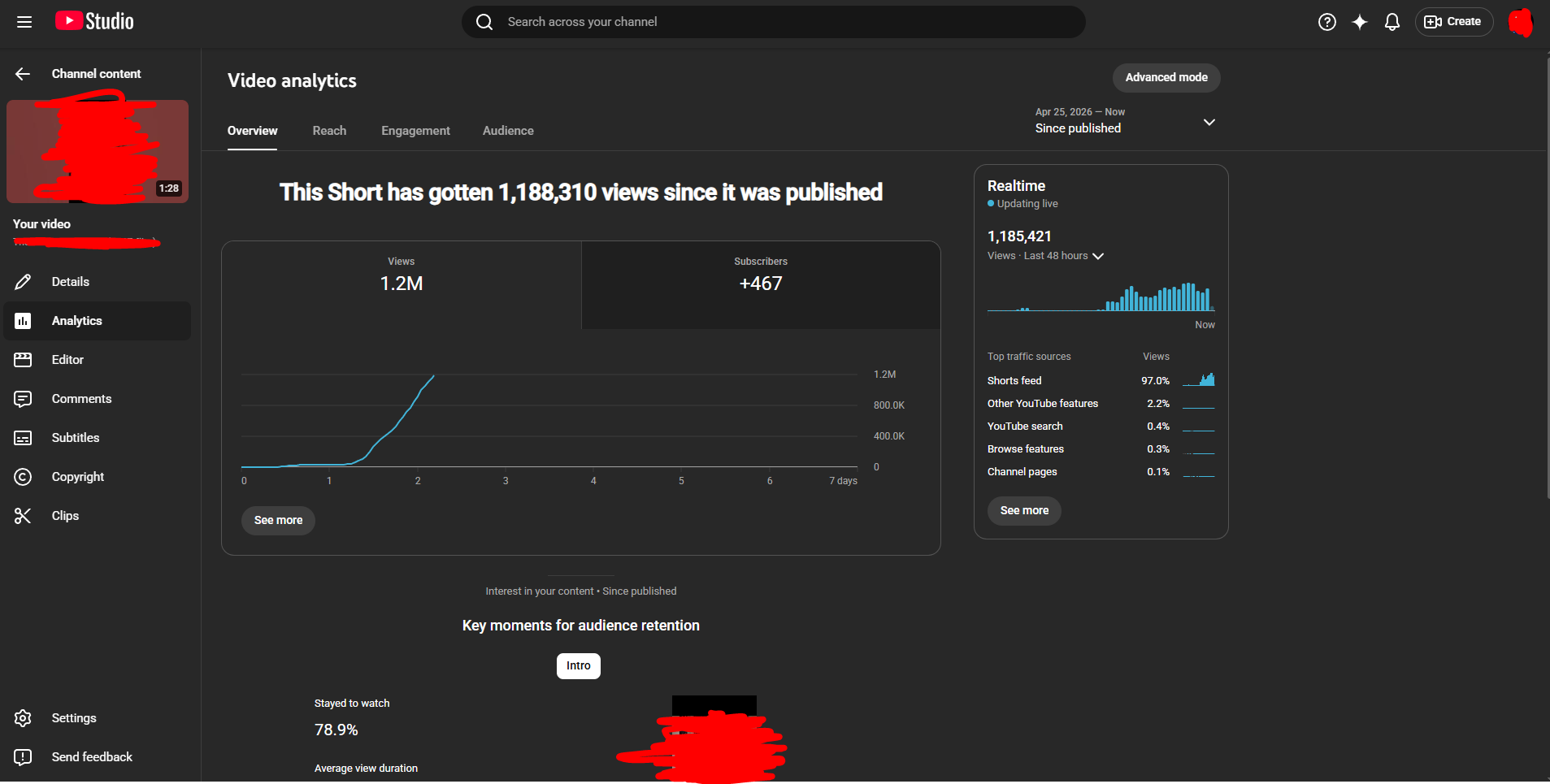Select the Subscribers metric card

pyautogui.click(x=761, y=285)
